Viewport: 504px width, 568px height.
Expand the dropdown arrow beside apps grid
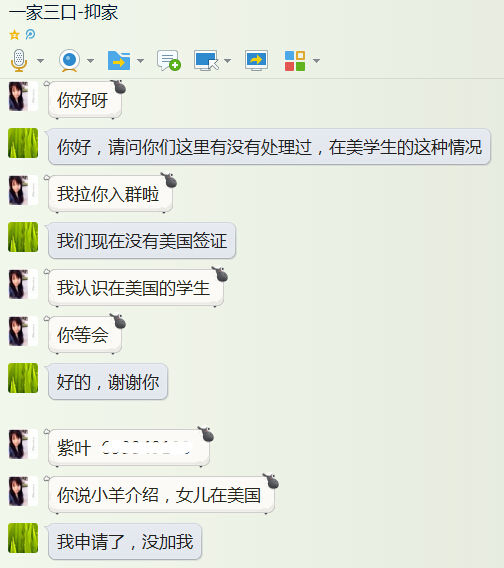click(316, 60)
